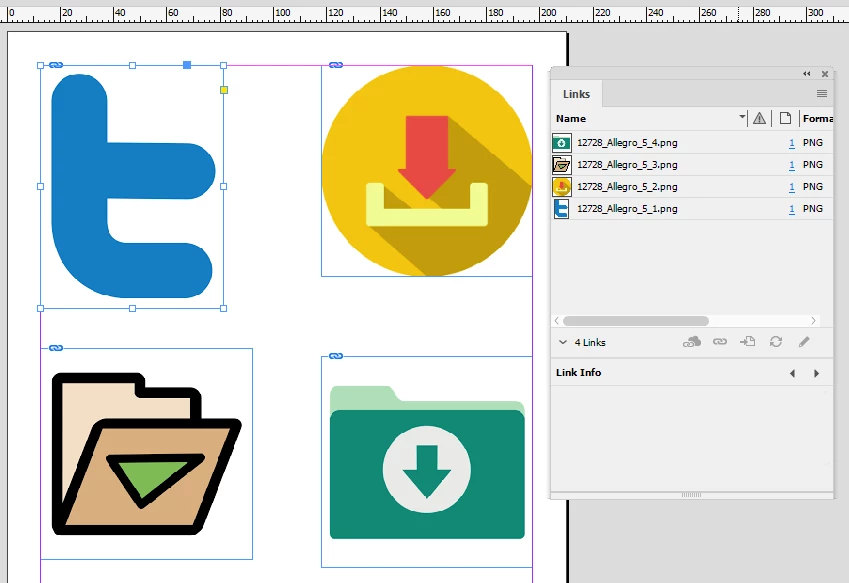849x583 pixels.
Task: Select the open beige folder image
Action: (146, 454)
